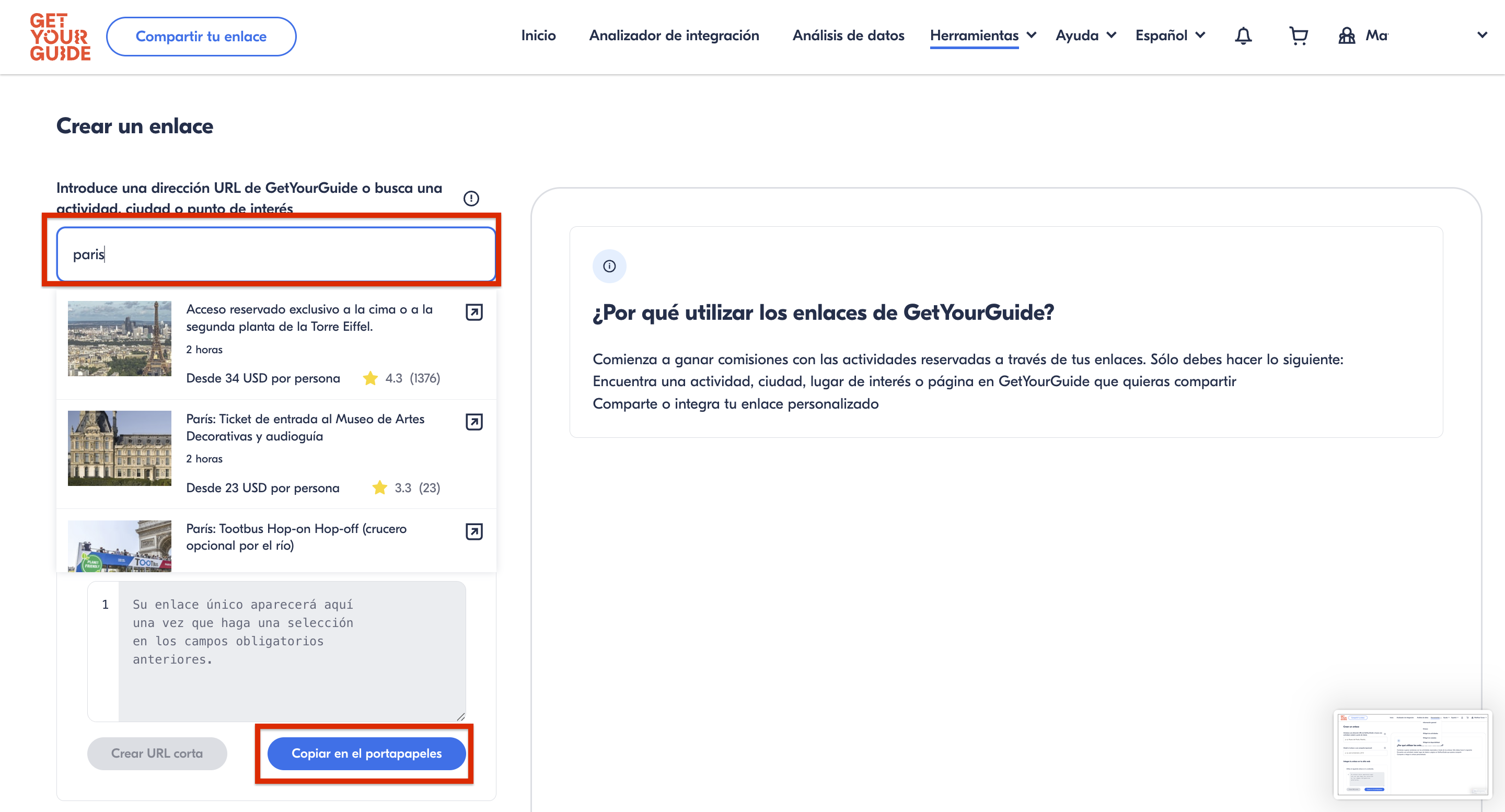Open the shopping cart

click(x=1298, y=36)
